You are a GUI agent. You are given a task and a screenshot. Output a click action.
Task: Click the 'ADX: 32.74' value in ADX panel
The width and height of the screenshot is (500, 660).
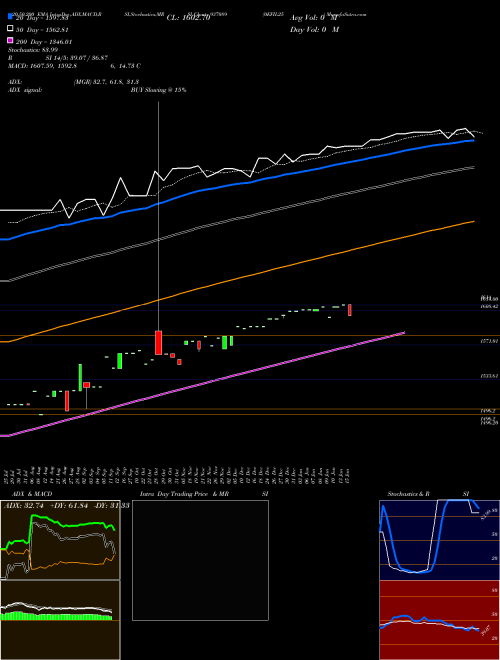click(x=24, y=506)
